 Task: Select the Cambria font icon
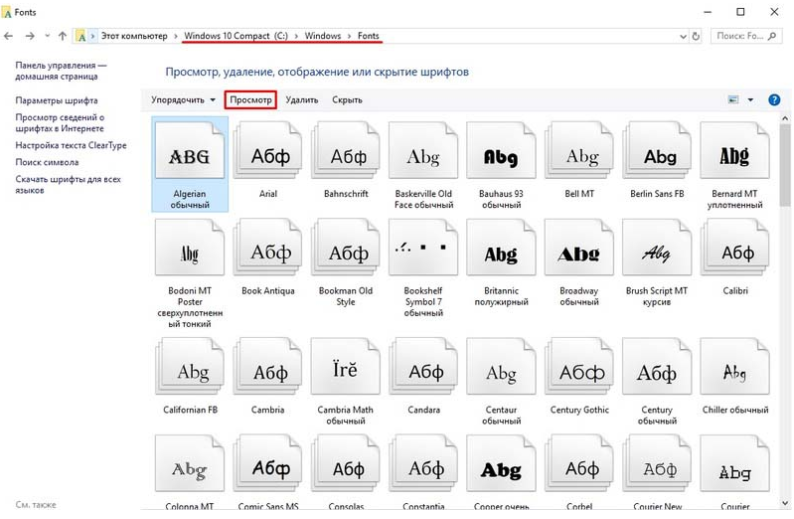(268, 367)
